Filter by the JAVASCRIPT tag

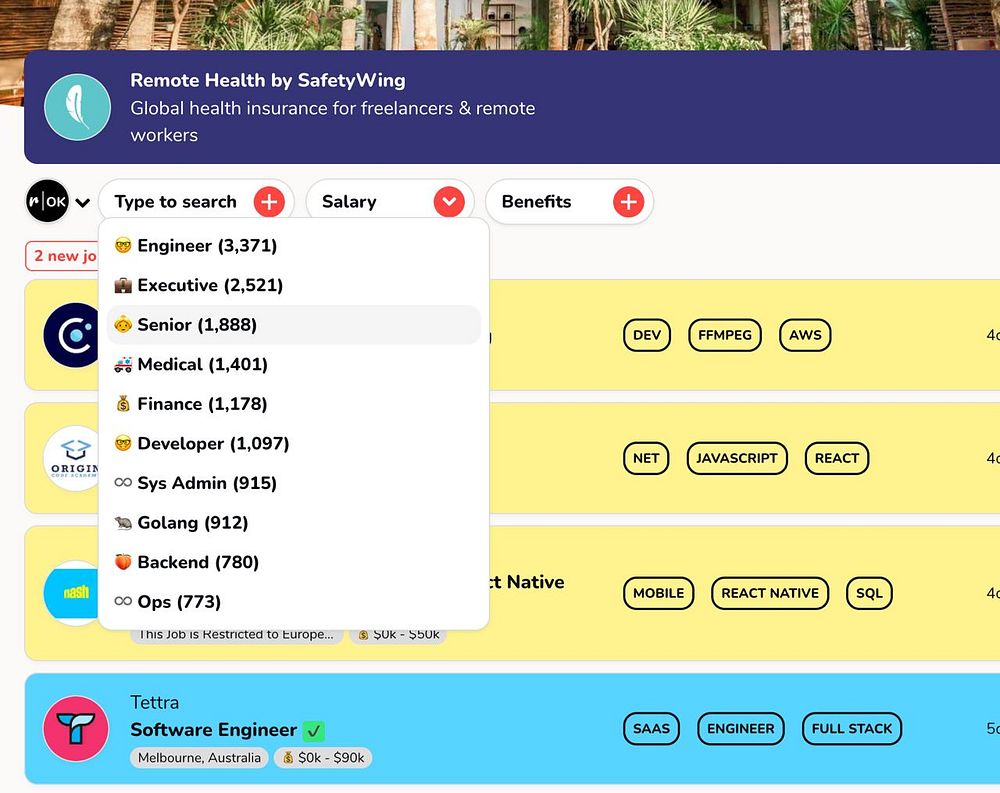(x=737, y=458)
